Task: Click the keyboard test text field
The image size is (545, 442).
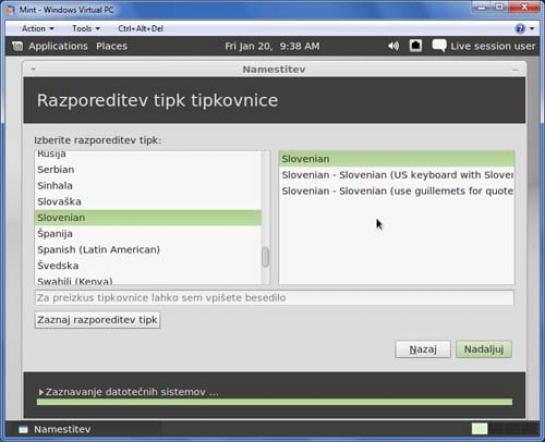Action: pyautogui.click(x=274, y=298)
